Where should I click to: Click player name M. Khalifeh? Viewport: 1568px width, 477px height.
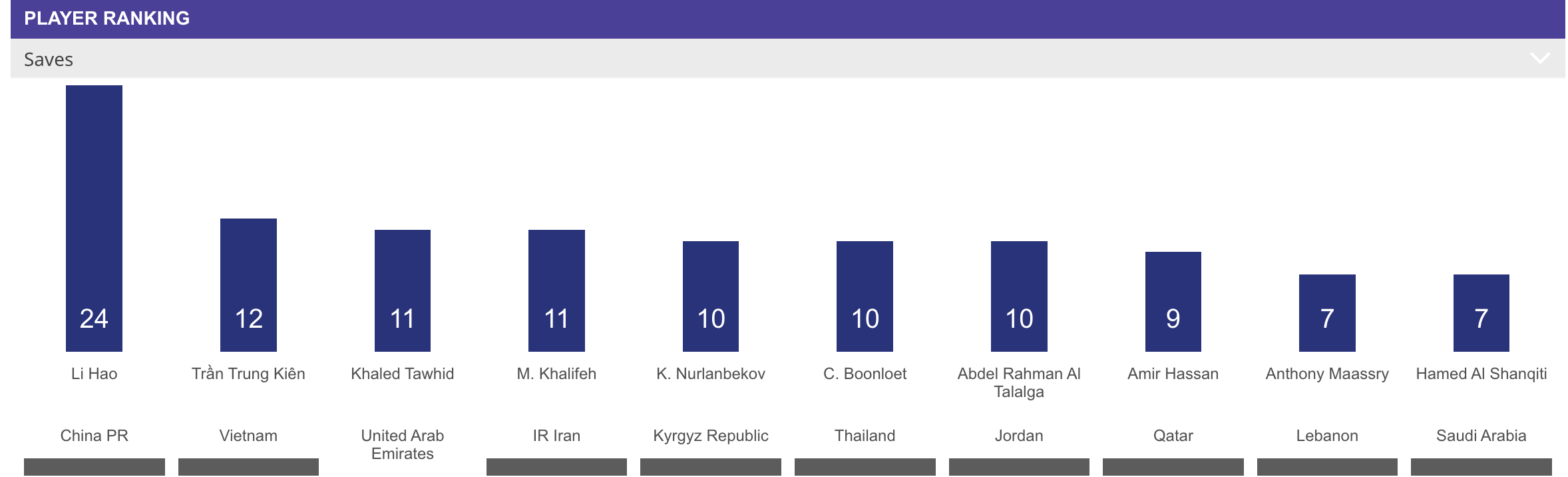click(556, 374)
